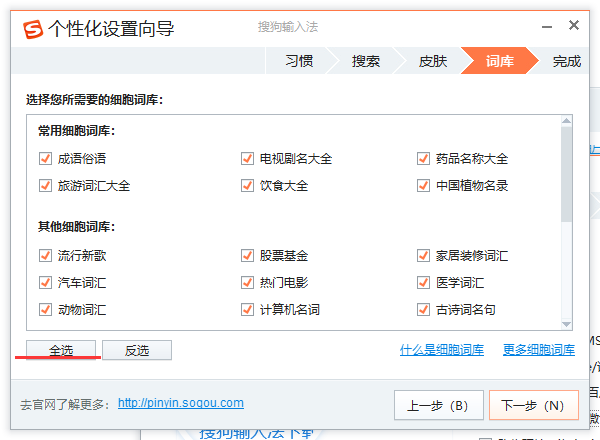
Task: Go to the 完成 step tab
Action: coord(567,61)
